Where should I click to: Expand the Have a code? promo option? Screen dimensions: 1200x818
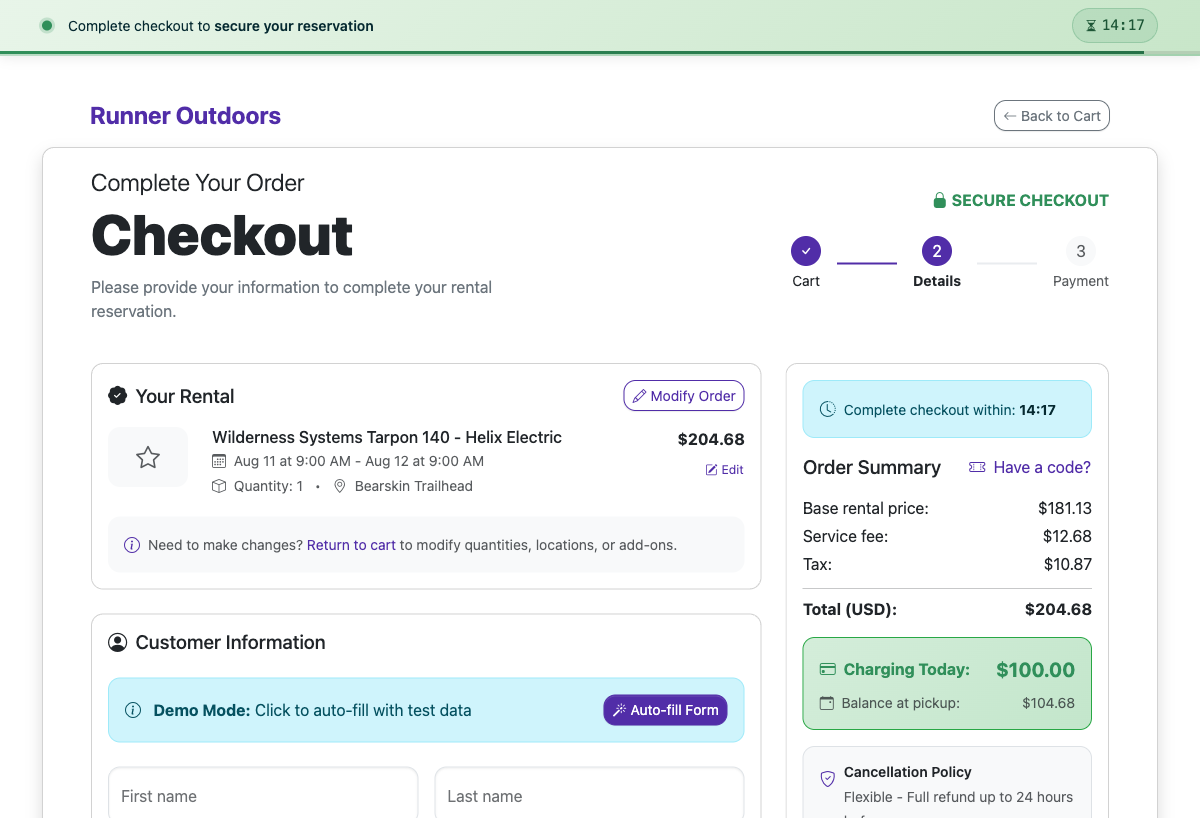click(x=1030, y=467)
